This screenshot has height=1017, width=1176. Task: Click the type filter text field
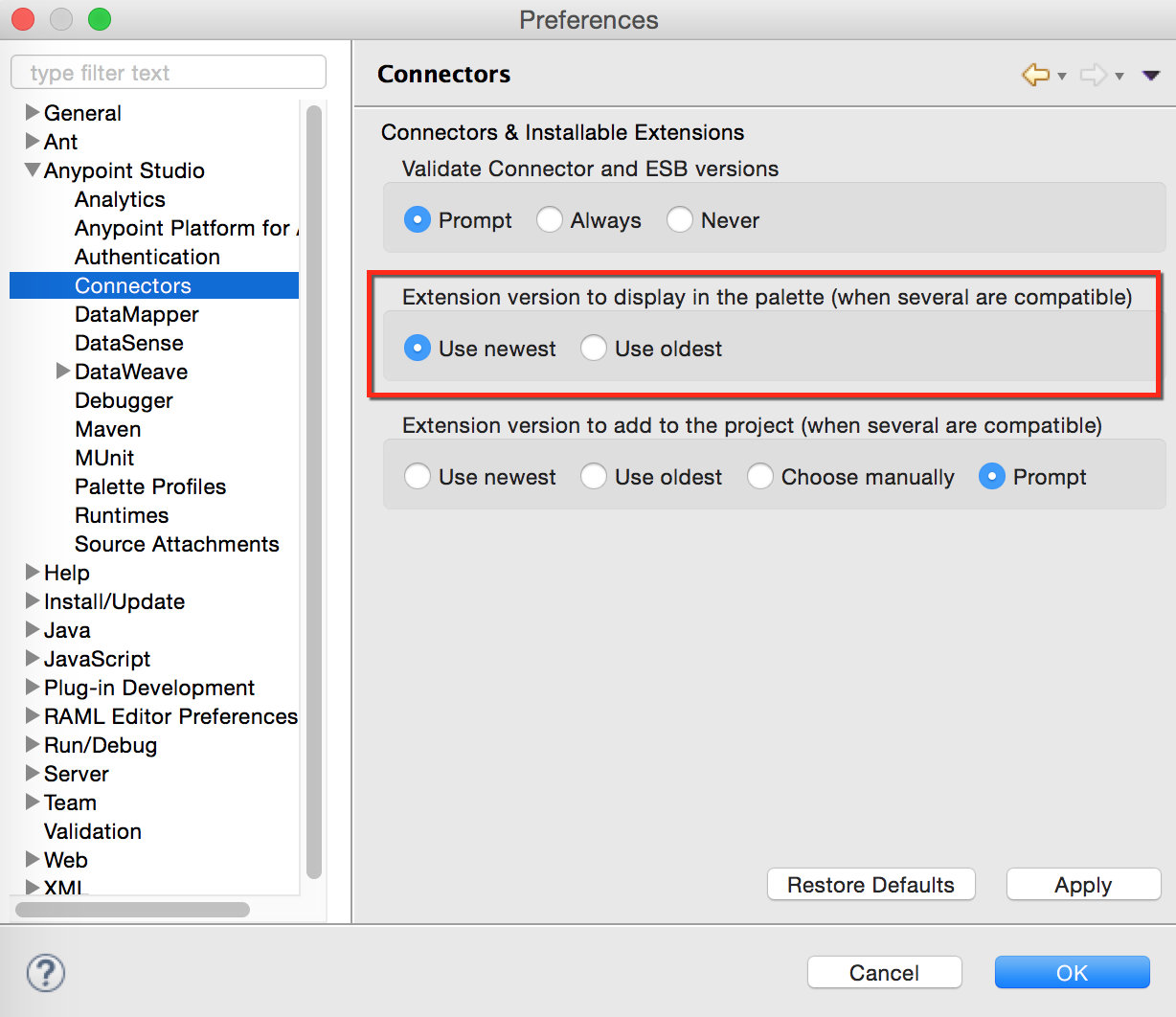pyautogui.click(x=169, y=73)
